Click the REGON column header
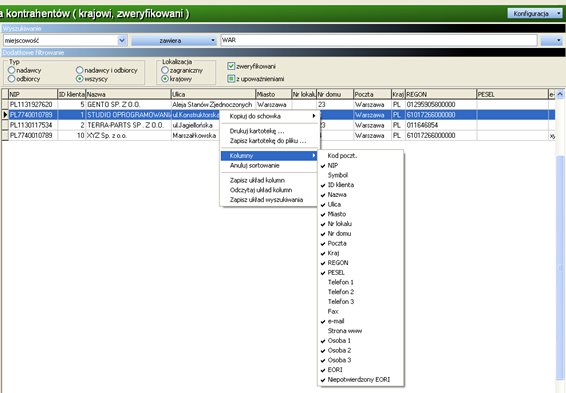This screenshot has width=566, height=393. click(440, 94)
